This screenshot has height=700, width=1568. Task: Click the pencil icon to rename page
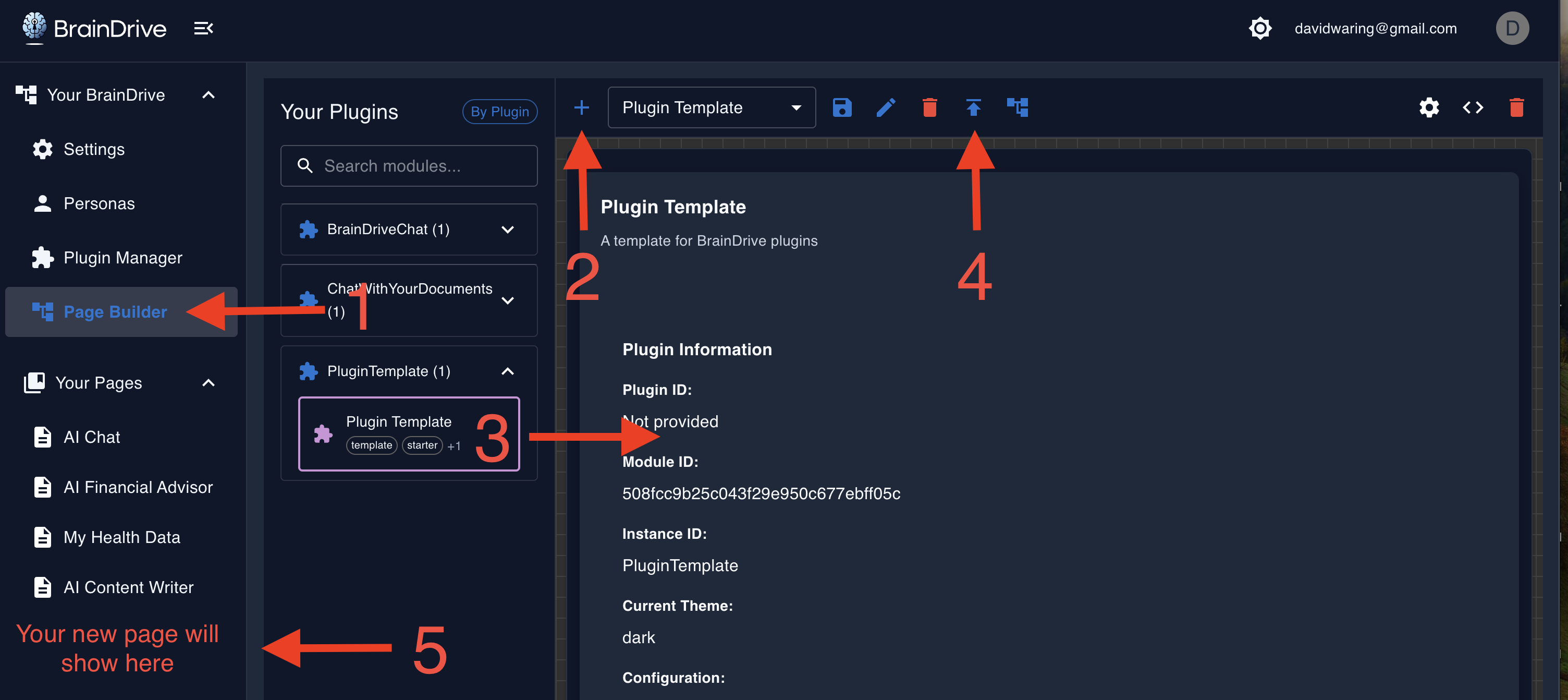pyautogui.click(x=886, y=108)
